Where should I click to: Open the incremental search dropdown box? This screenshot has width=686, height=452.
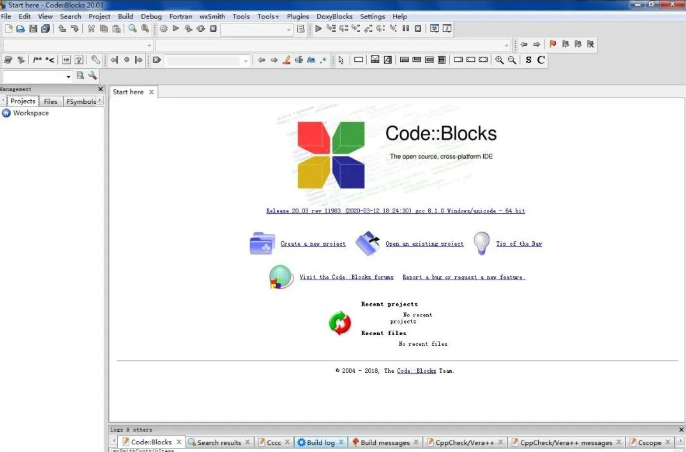pos(207,60)
